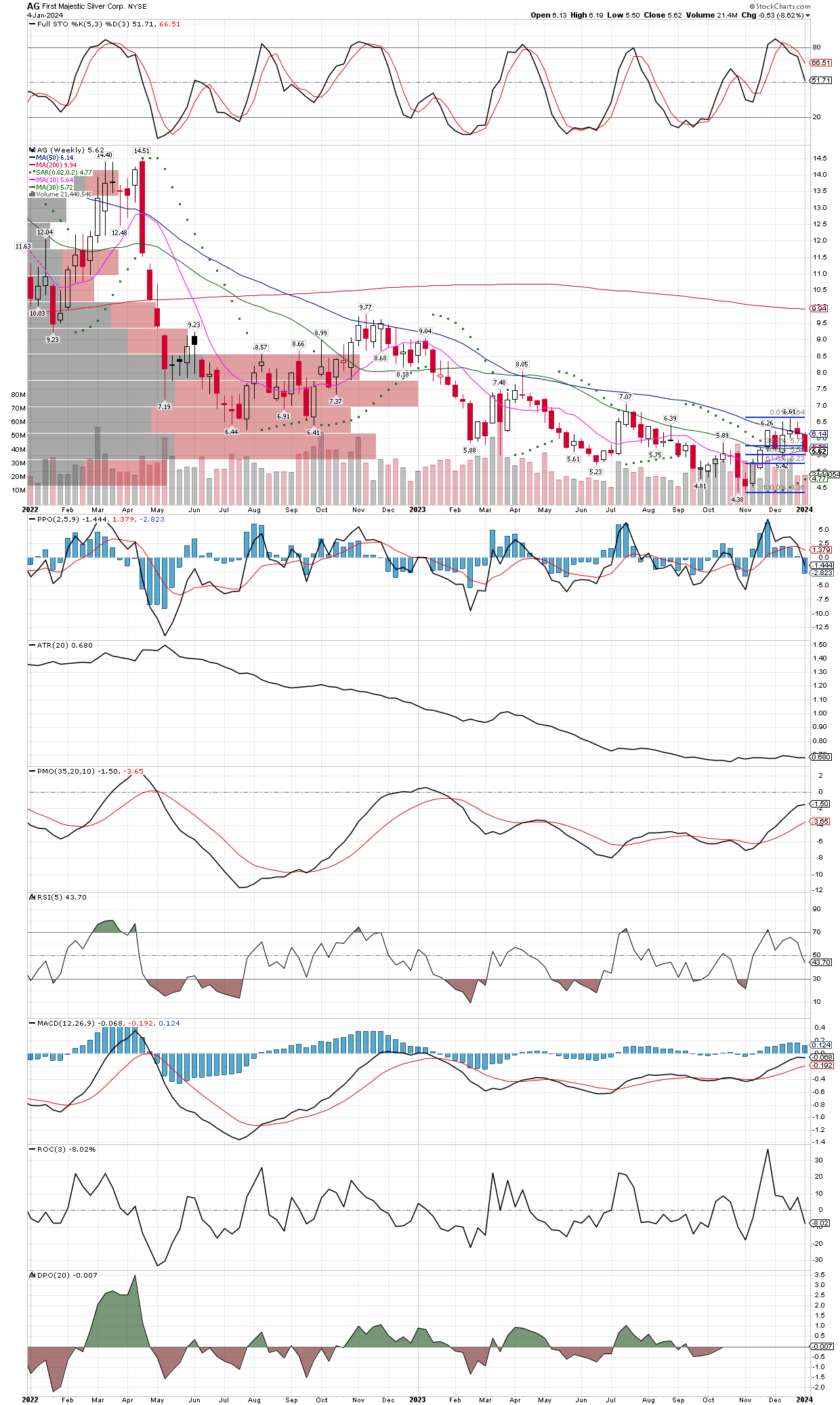Click the area icon beside RSI(5)
The image size is (840, 1405).
point(32,897)
